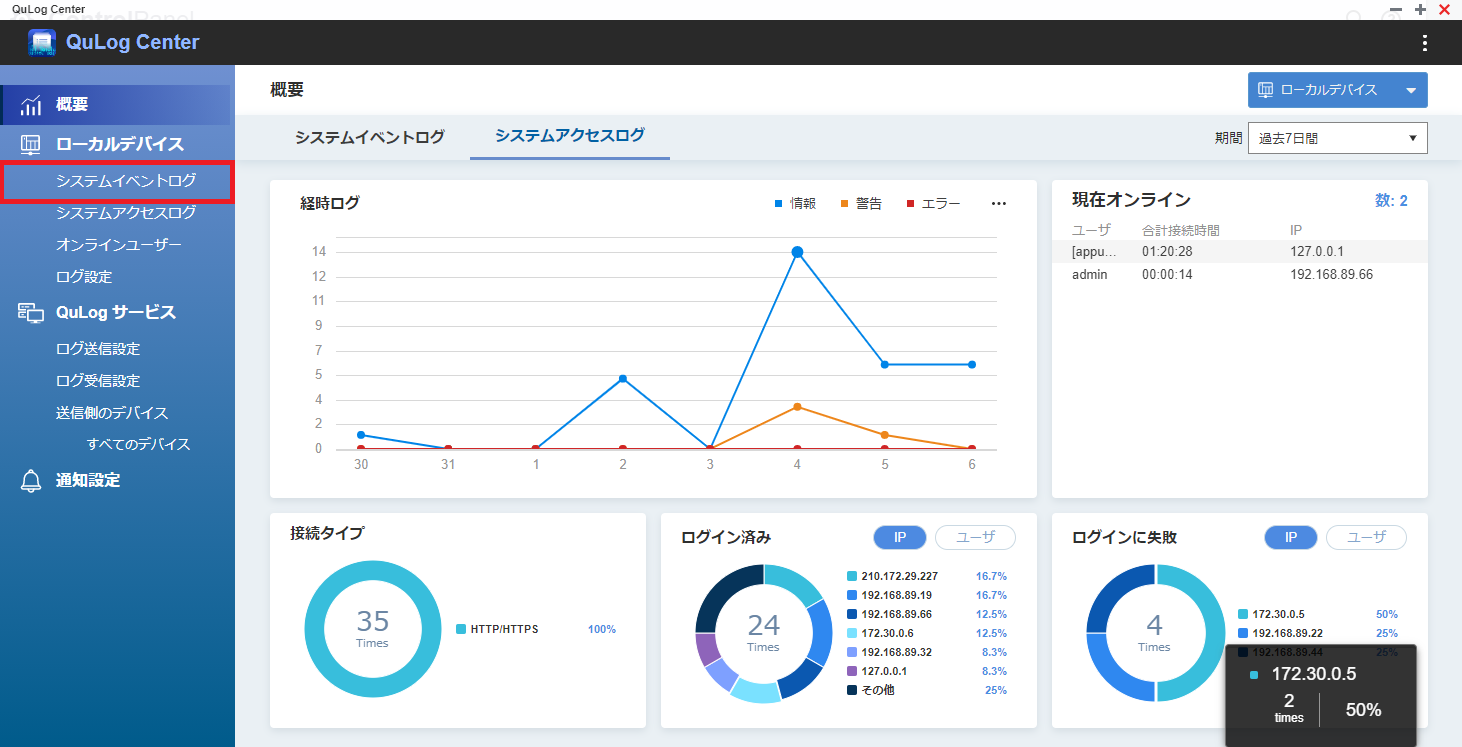The image size is (1462, 747).
Task: Open 概要 in the sidebar
Action: tap(115, 105)
